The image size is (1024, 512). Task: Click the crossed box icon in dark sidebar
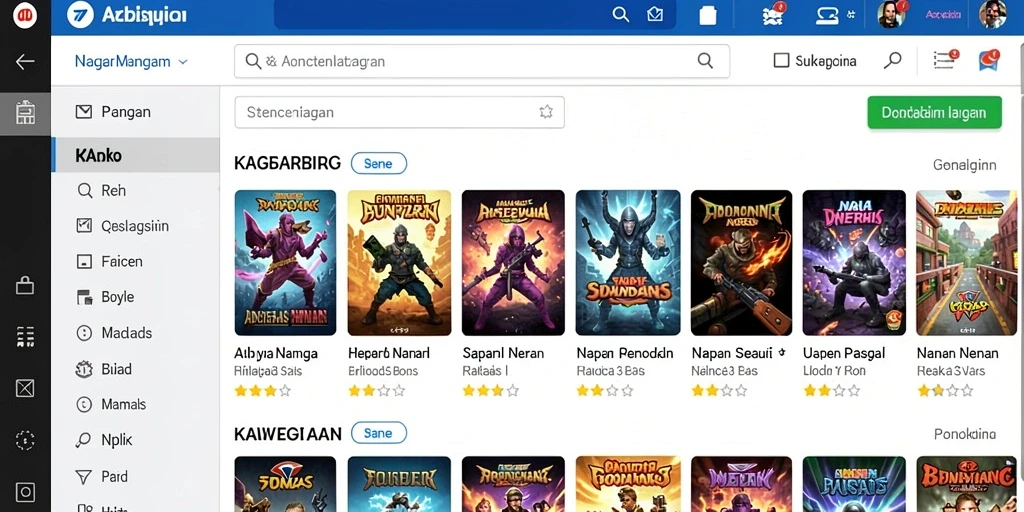pyautogui.click(x=25, y=389)
